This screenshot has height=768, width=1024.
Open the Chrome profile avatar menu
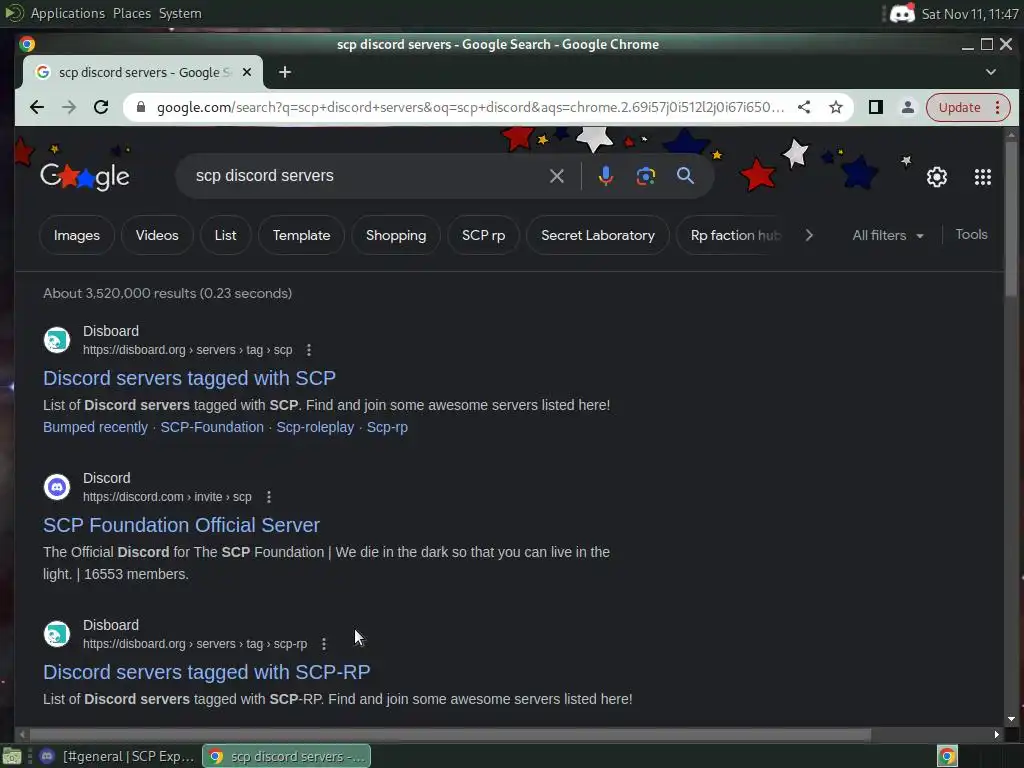point(908,107)
